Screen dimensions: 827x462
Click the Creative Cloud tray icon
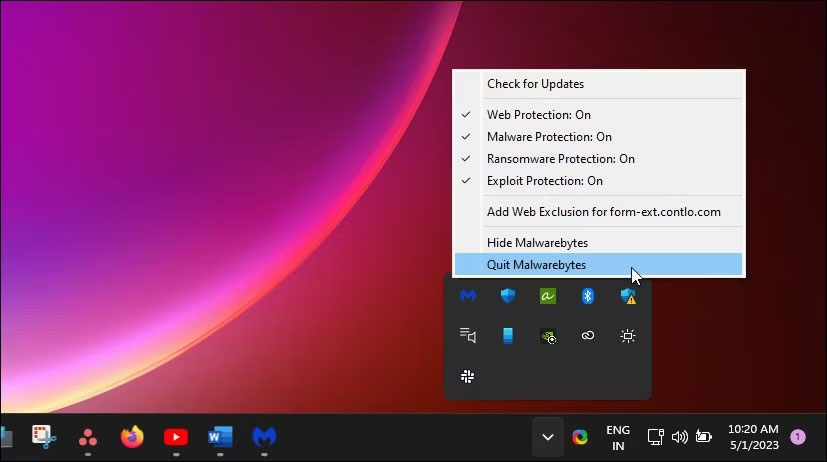pyautogui.click(x=588, y=336)
